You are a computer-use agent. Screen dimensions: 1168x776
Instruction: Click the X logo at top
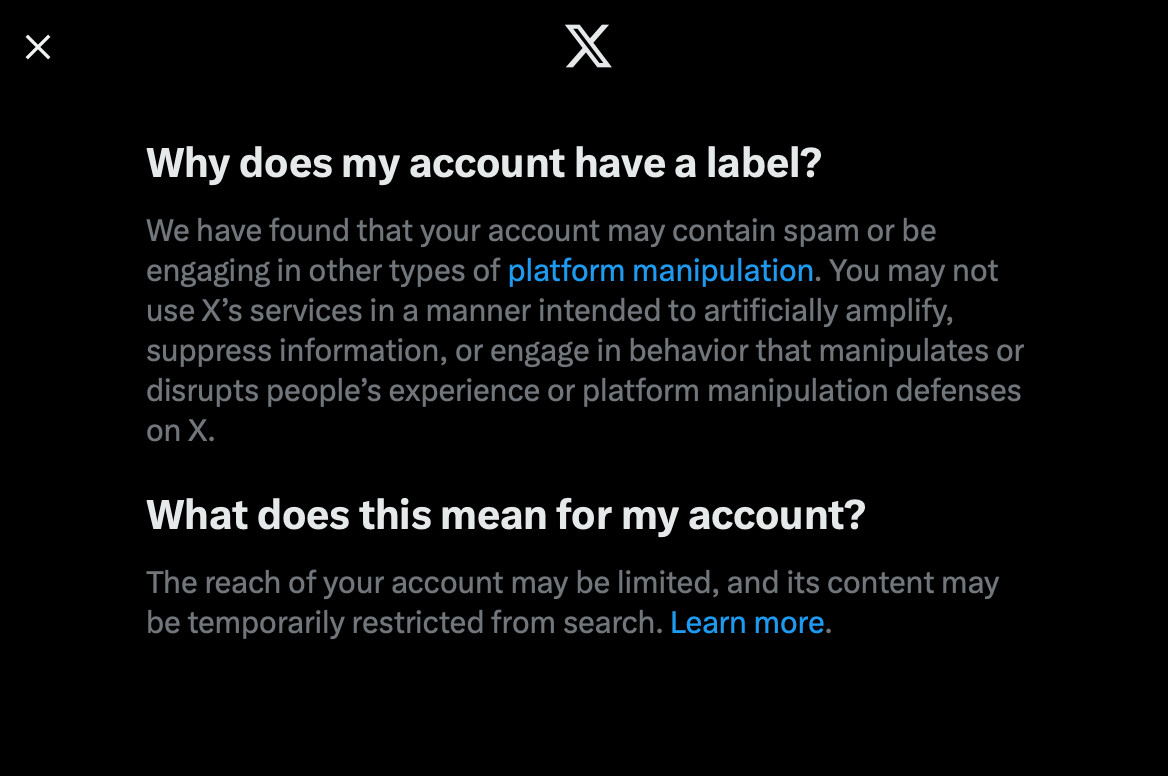[588, 46]
